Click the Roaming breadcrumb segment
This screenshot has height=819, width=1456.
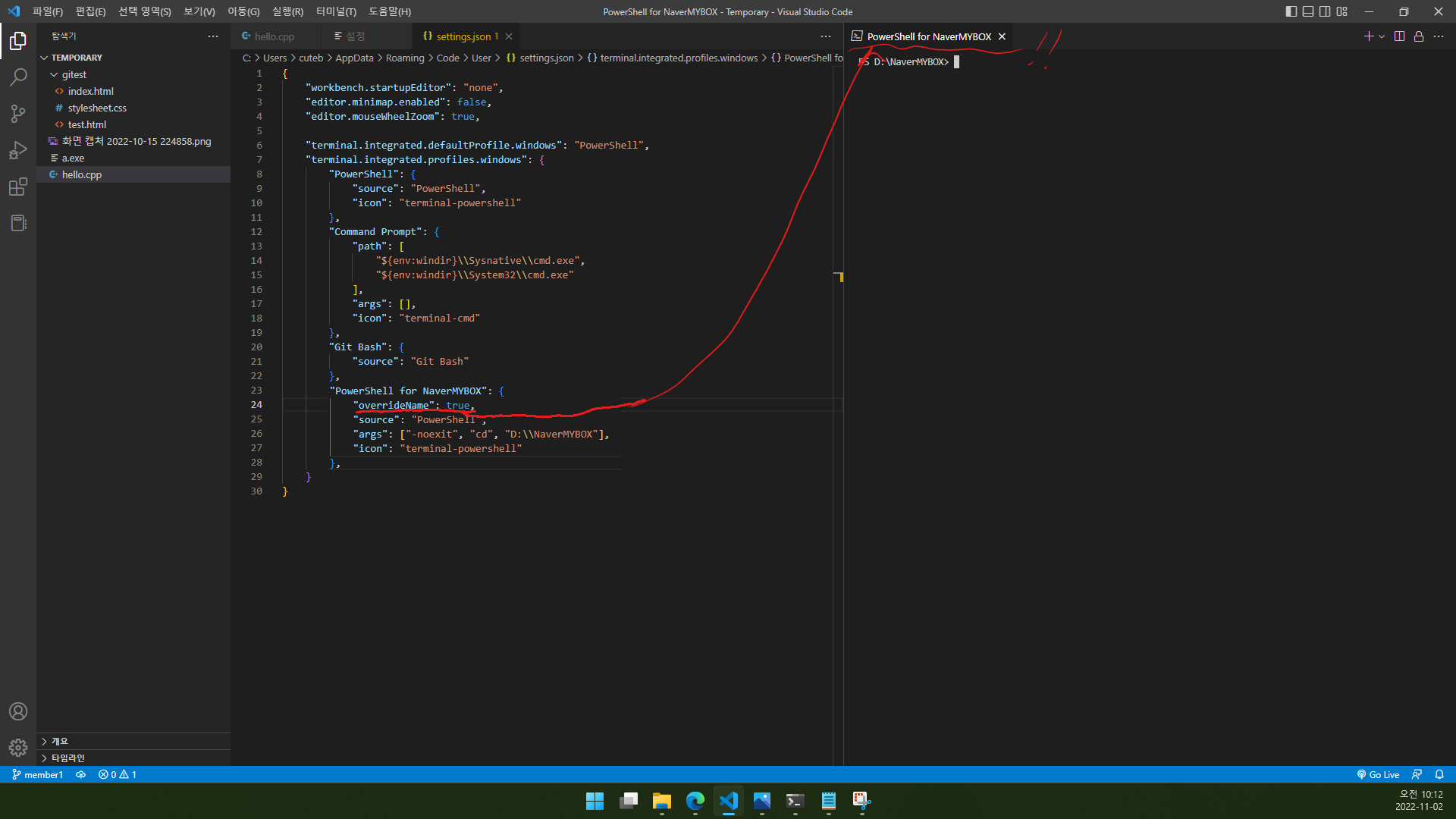[x=405, y=58]
